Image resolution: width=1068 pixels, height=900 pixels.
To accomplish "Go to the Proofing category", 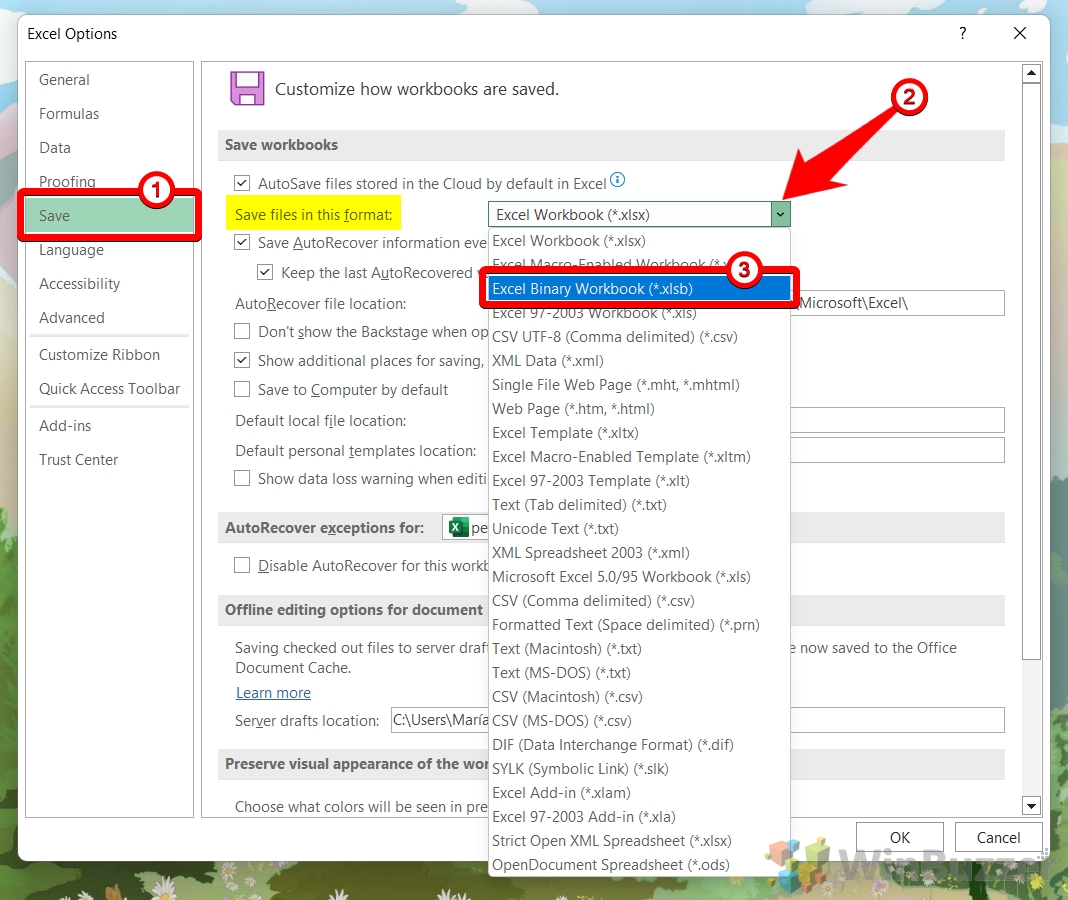I will (109, 181).
